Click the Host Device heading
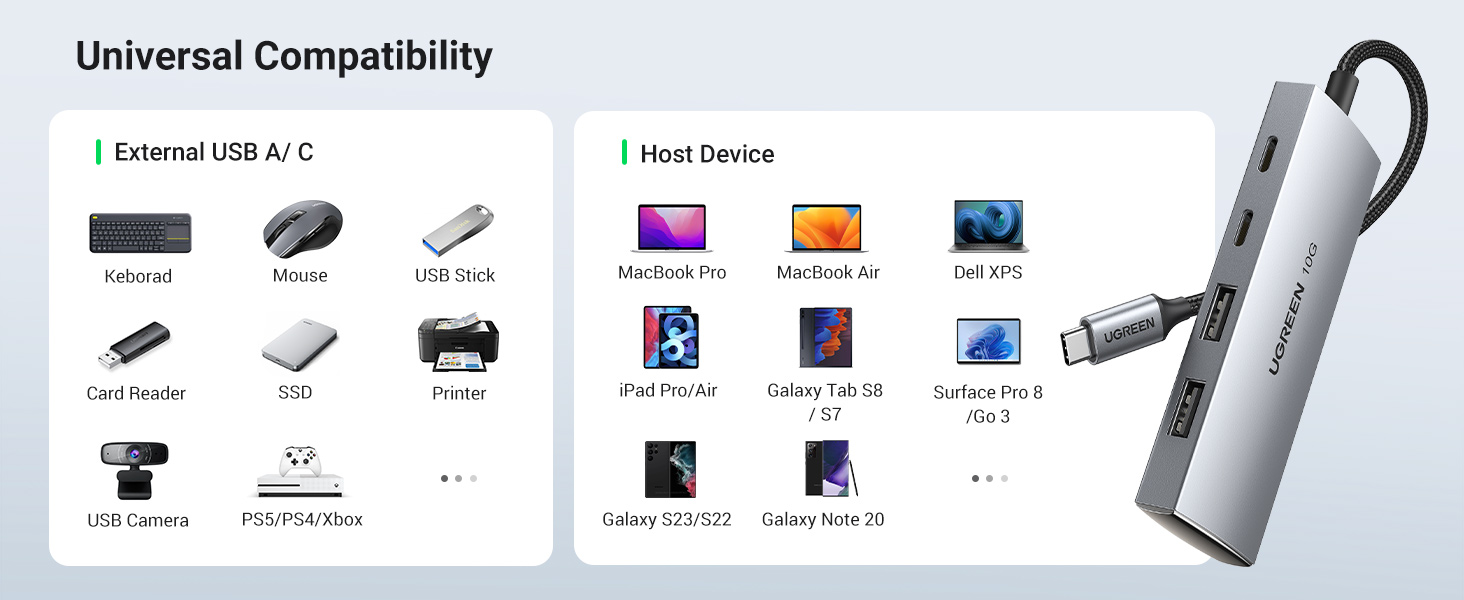The height and width of the screenshot is (600, 1464). click(x=707, y=154)
